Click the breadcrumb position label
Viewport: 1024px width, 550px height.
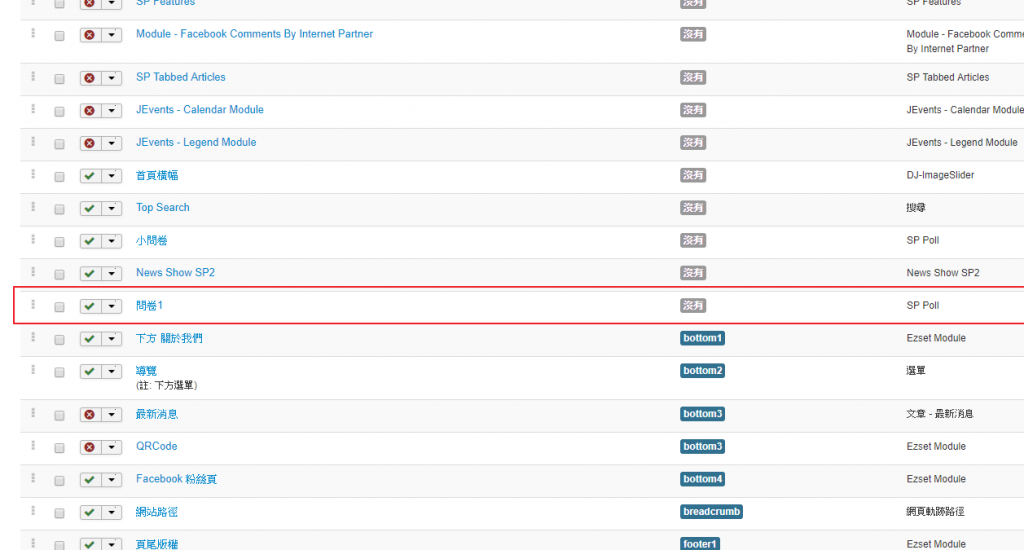(710, 512)
